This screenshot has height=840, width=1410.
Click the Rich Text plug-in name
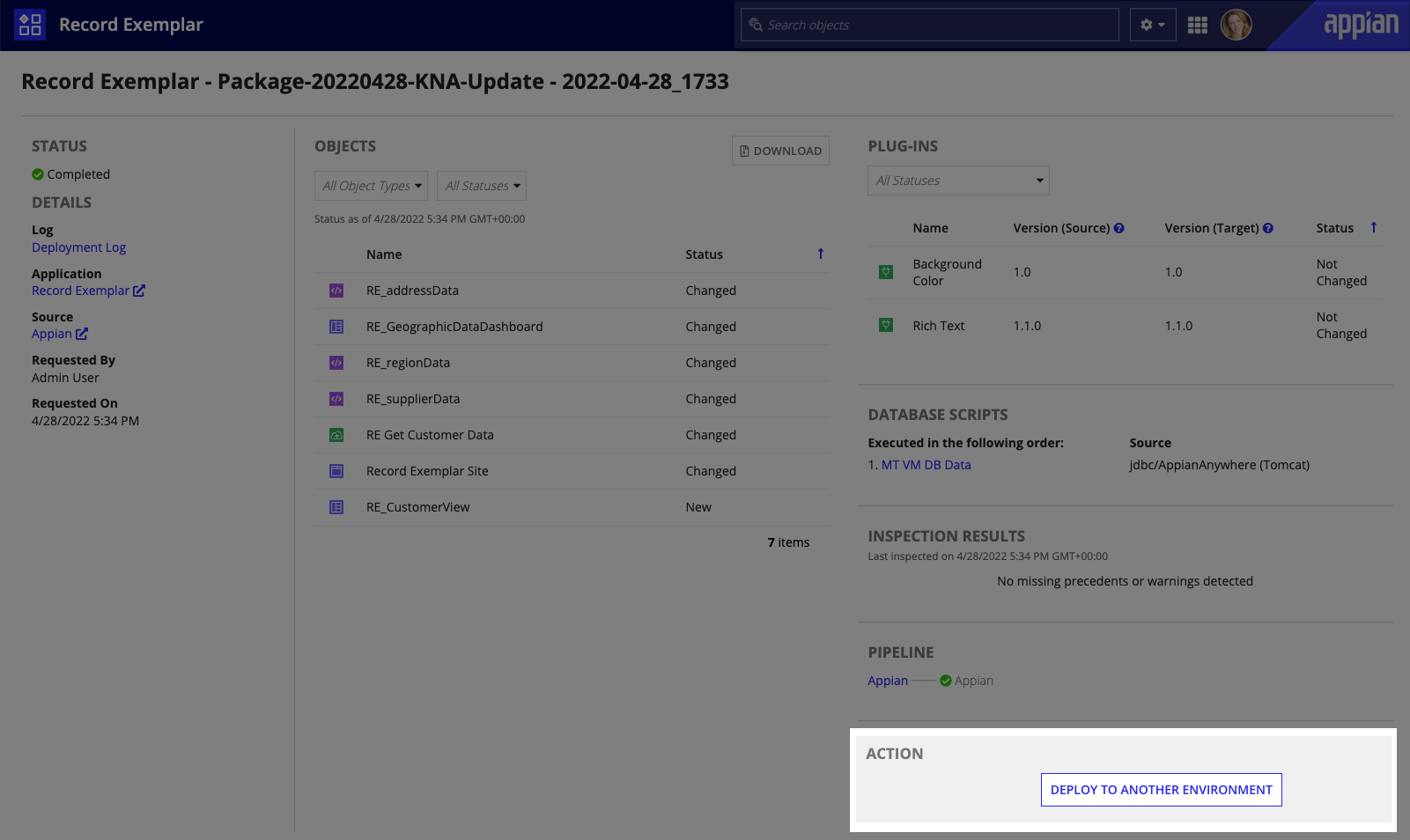point(939,326)
